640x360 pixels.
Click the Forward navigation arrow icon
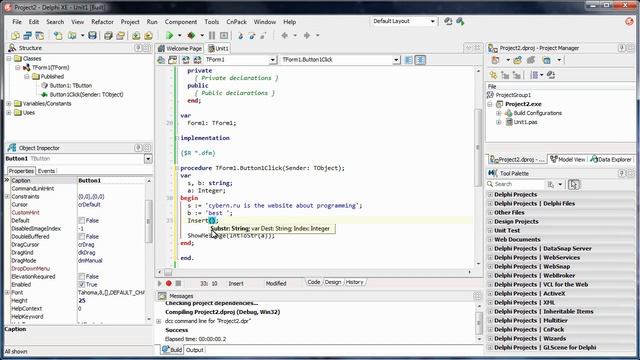pyautogui.click(x=307, y=36)
